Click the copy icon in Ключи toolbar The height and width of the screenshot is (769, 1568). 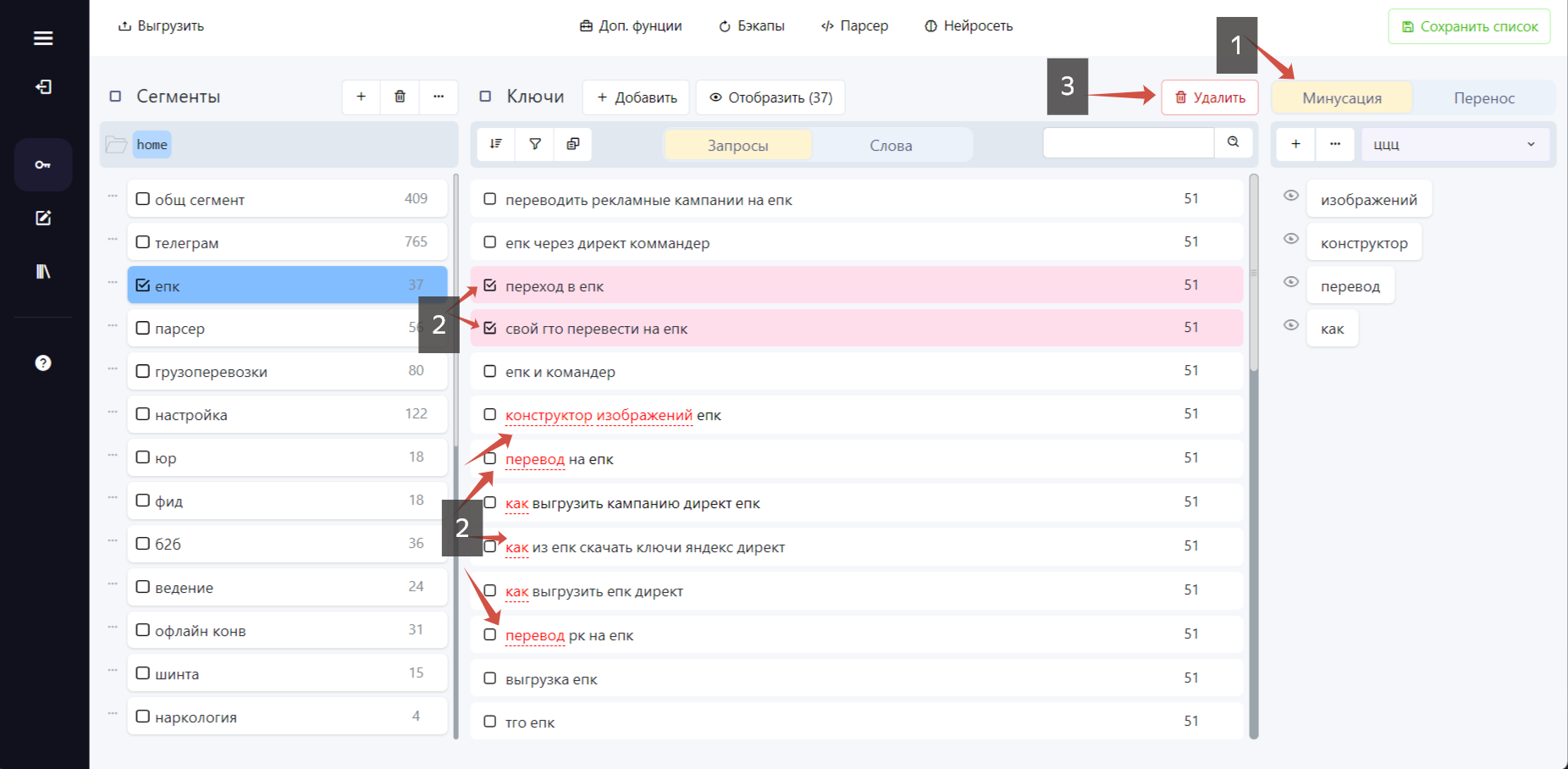click(x=573, y=144)
